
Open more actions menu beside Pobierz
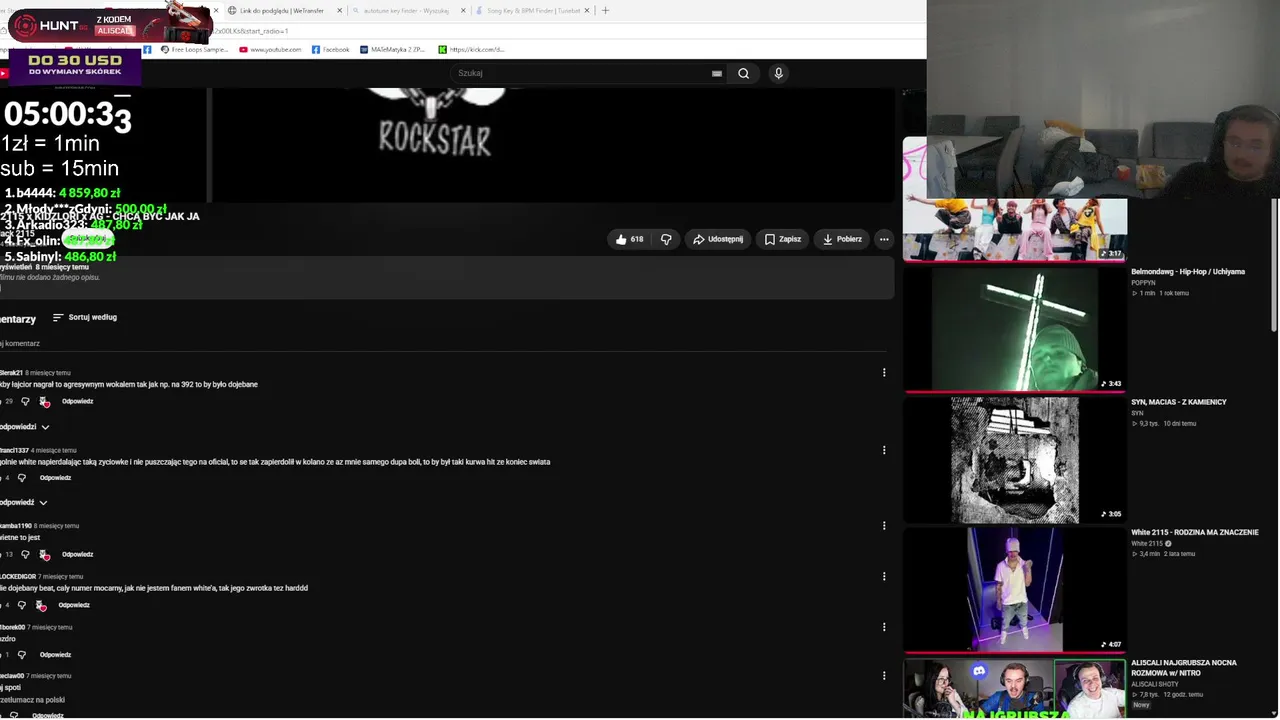(x=884, y=239)
